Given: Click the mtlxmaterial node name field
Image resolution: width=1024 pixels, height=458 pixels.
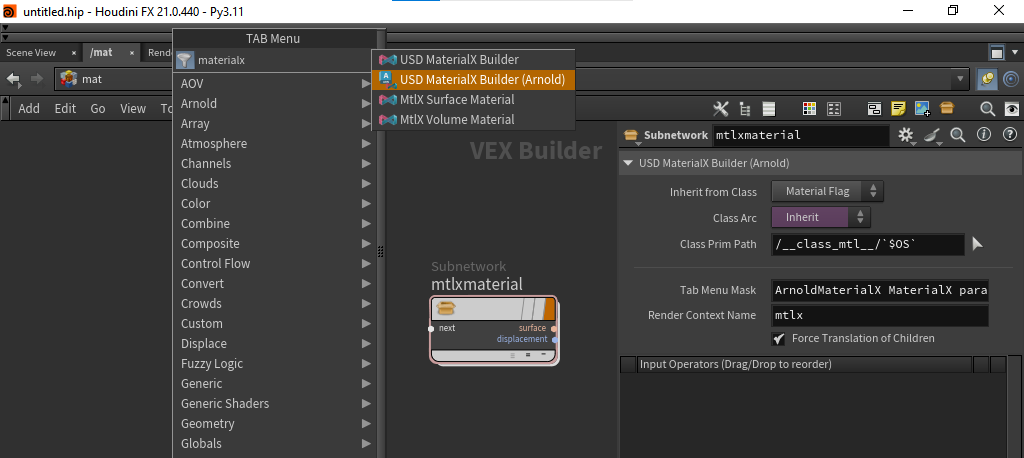Looking at the screenshot, I should tap(801, 135).
